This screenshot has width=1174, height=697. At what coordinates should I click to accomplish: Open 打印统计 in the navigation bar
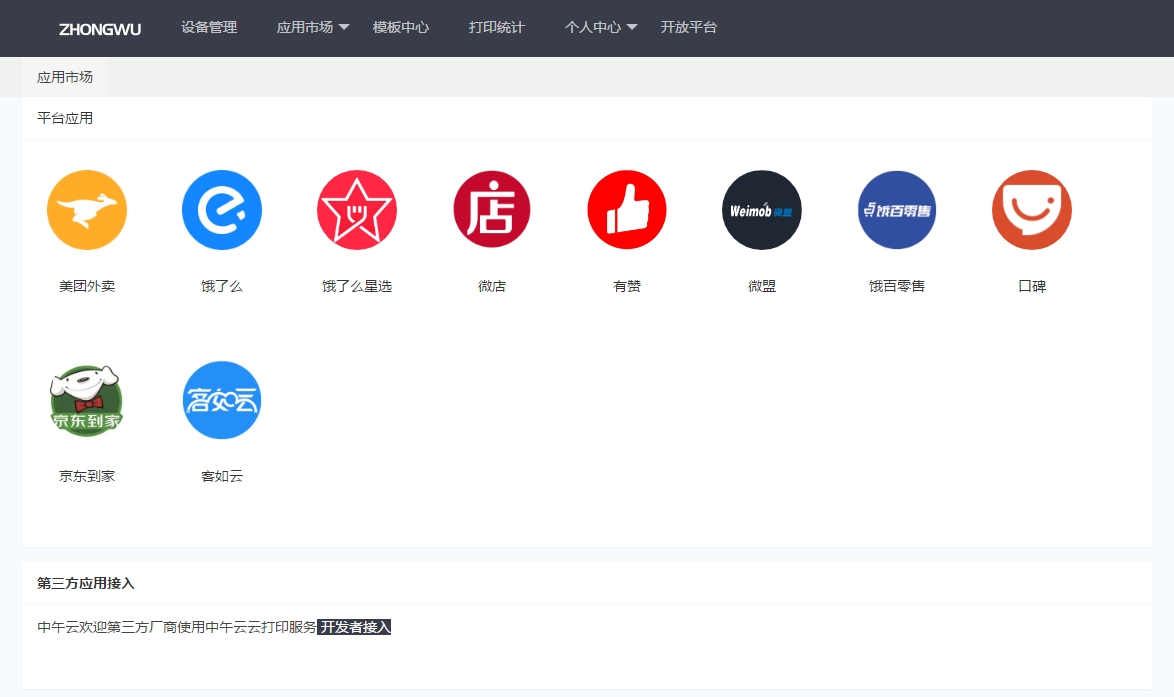[496, 28]
